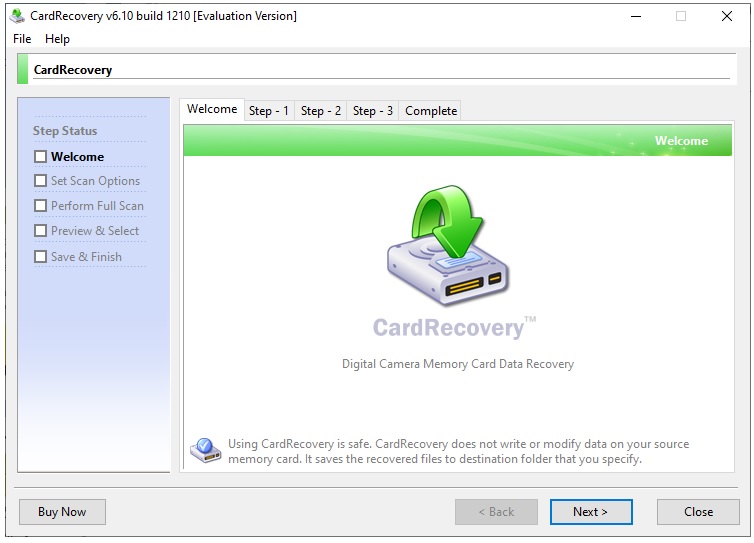Click the Next > button
Viewport: 754px width, 543px height.
click(x=591, y=512)
